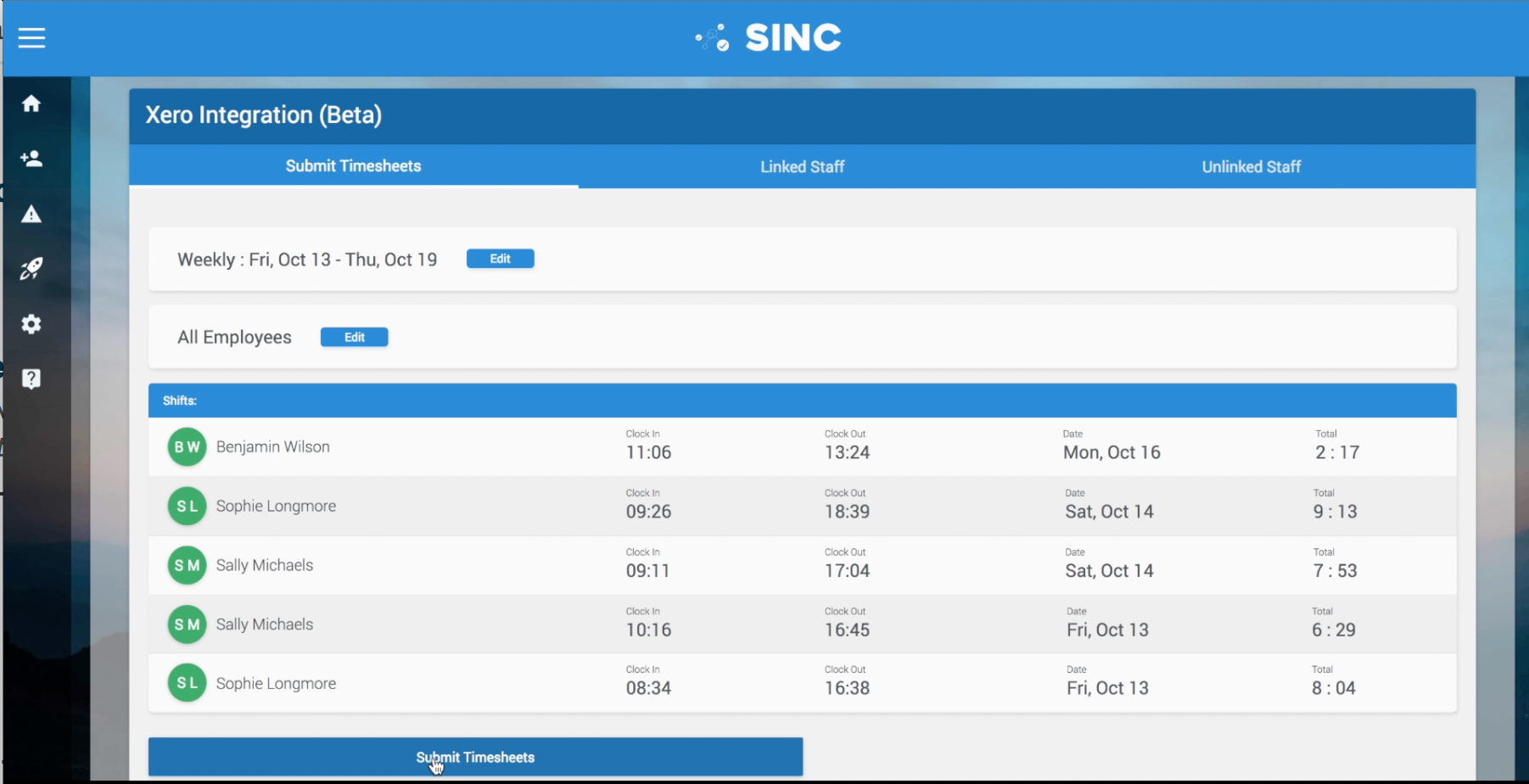The height and width of the screenshot is (784, 1529).
Task: Open the alerts warning triangle icon
Action: point(31,214)
